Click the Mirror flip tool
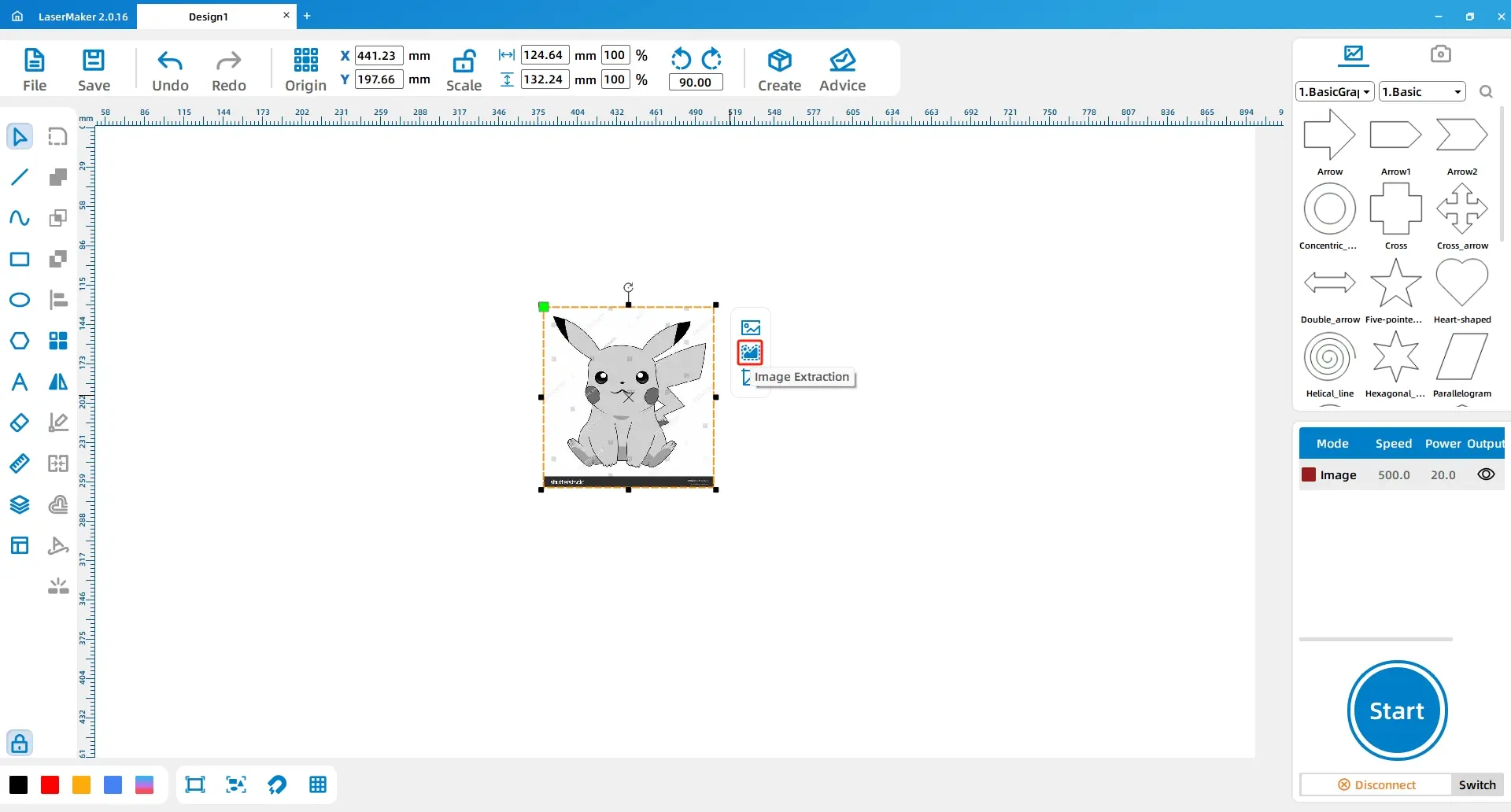This screenshot has width=1511, height=812. (58, 382)
